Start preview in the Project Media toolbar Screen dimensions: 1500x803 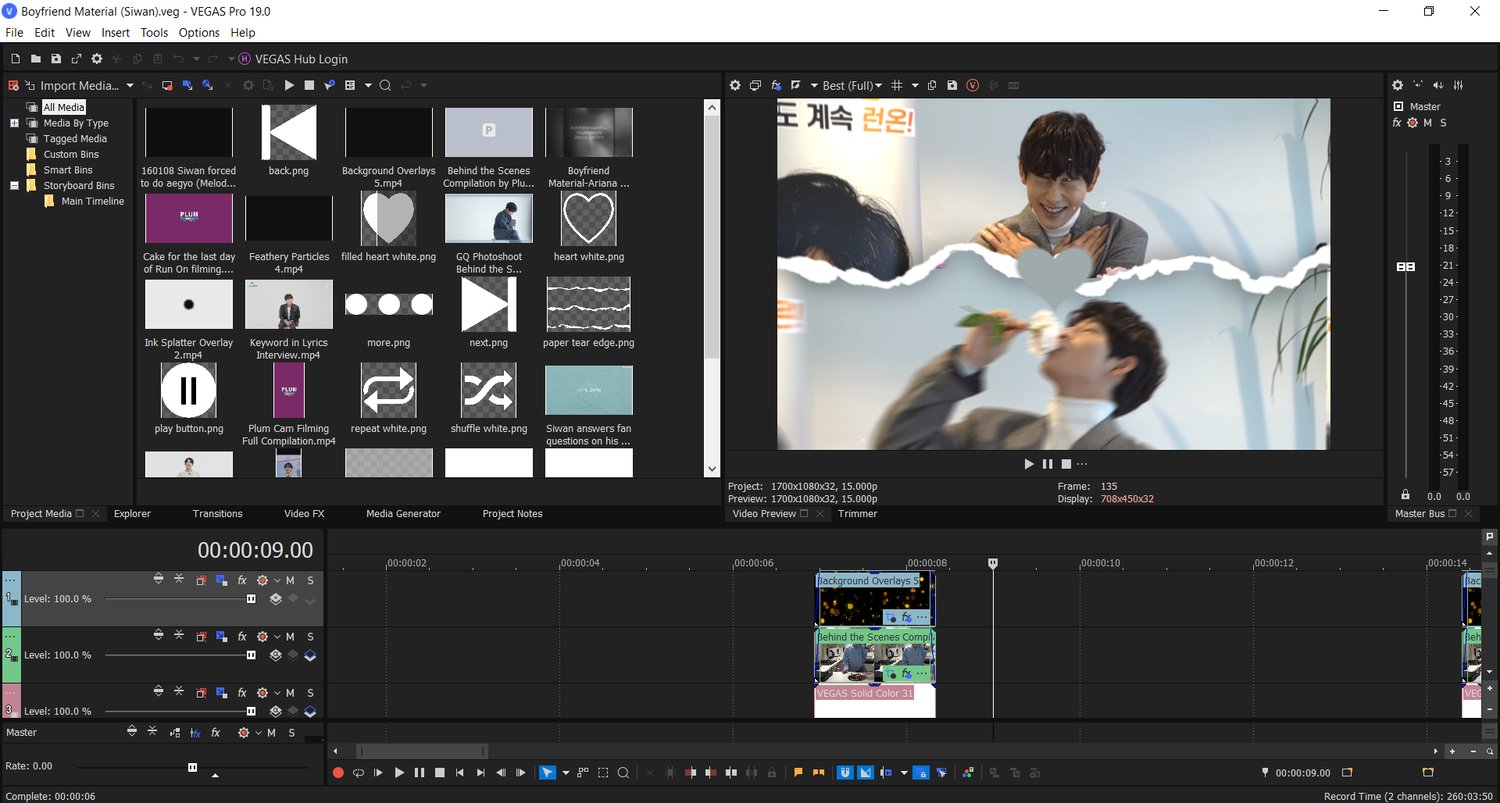[289, 85]
